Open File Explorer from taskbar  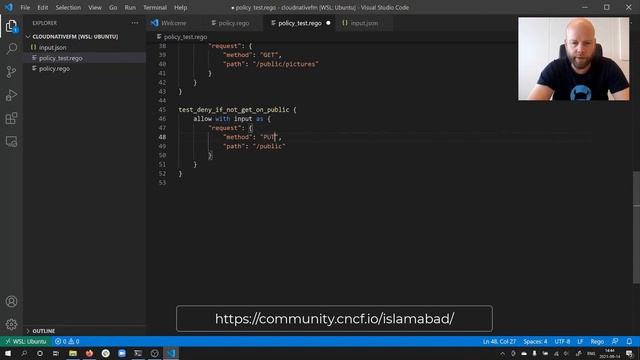73,353
